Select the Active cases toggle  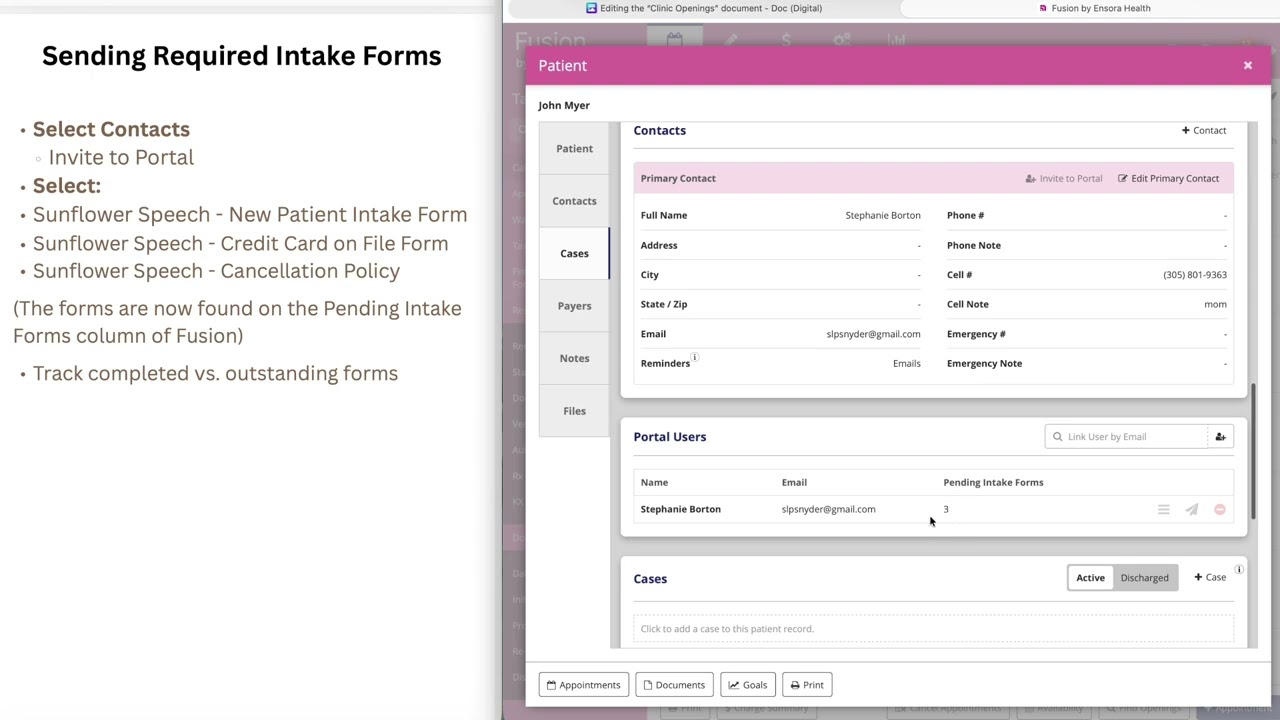1090,578
